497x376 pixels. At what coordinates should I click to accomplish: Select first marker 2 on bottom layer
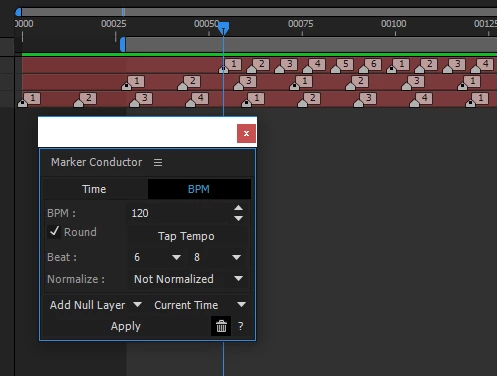pyautogui.click(x=84, y=100)
